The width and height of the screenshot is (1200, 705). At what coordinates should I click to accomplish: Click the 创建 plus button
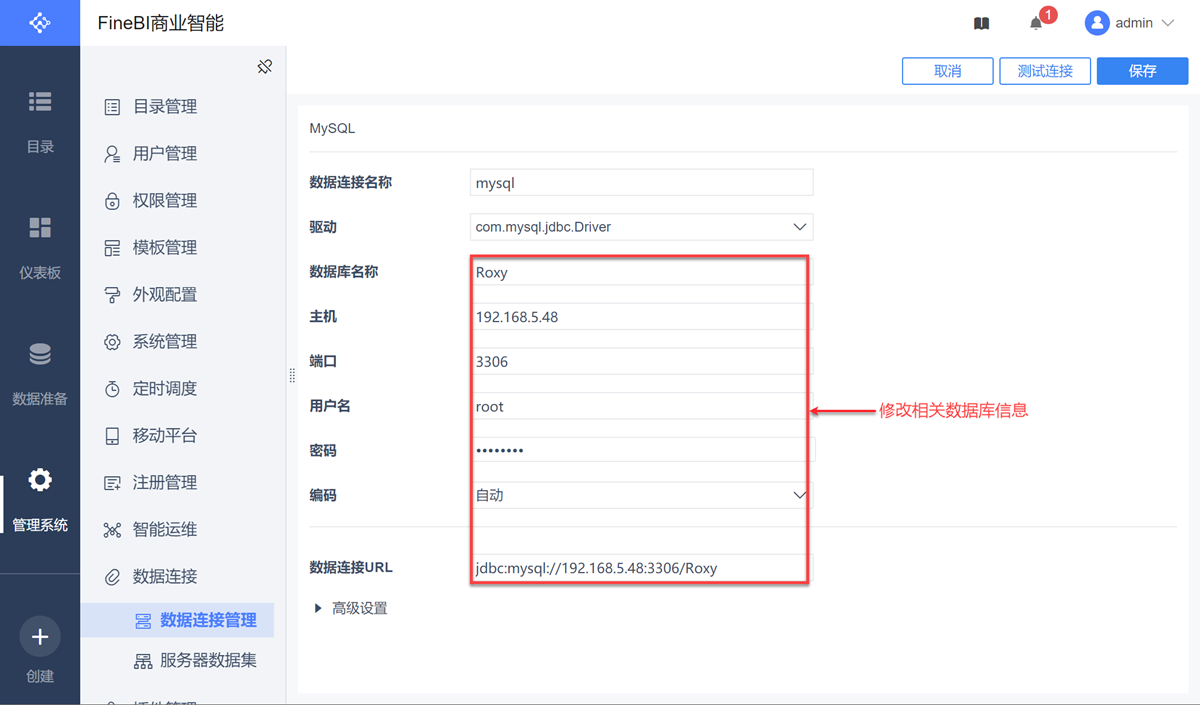[x=40, y=637]
